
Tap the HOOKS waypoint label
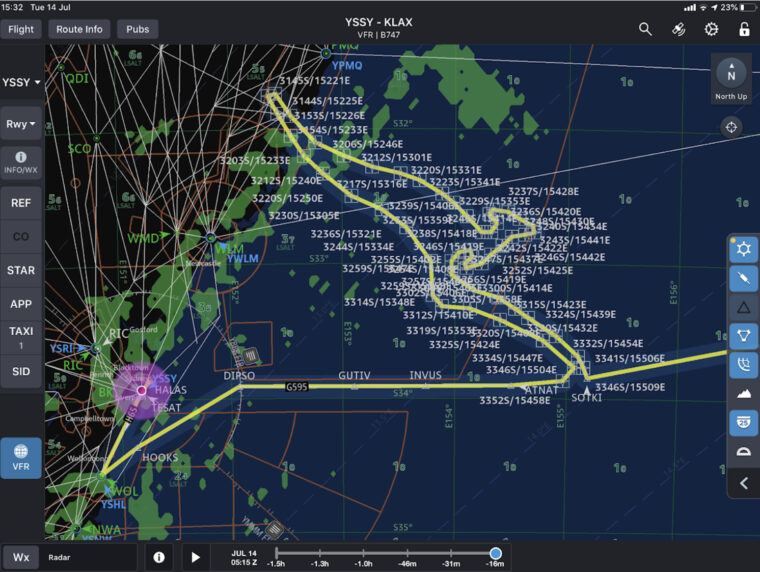pos(160,457)
